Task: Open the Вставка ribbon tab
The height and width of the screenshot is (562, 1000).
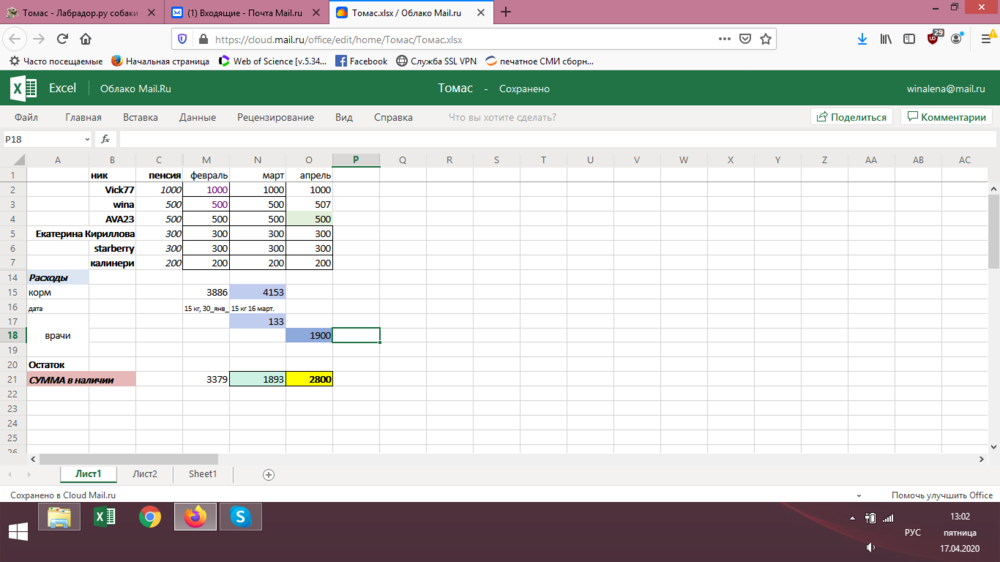Action: tap(140, 117)
